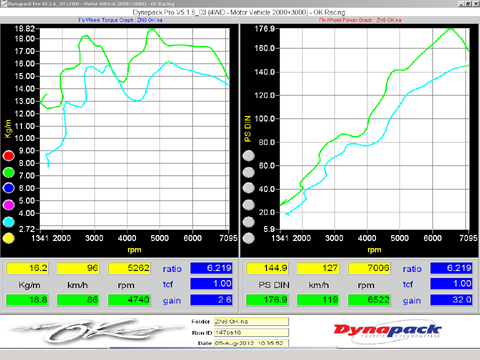480x360 pixels.
Task: Select the cyan run indicator circle
Action: point(9,222)
